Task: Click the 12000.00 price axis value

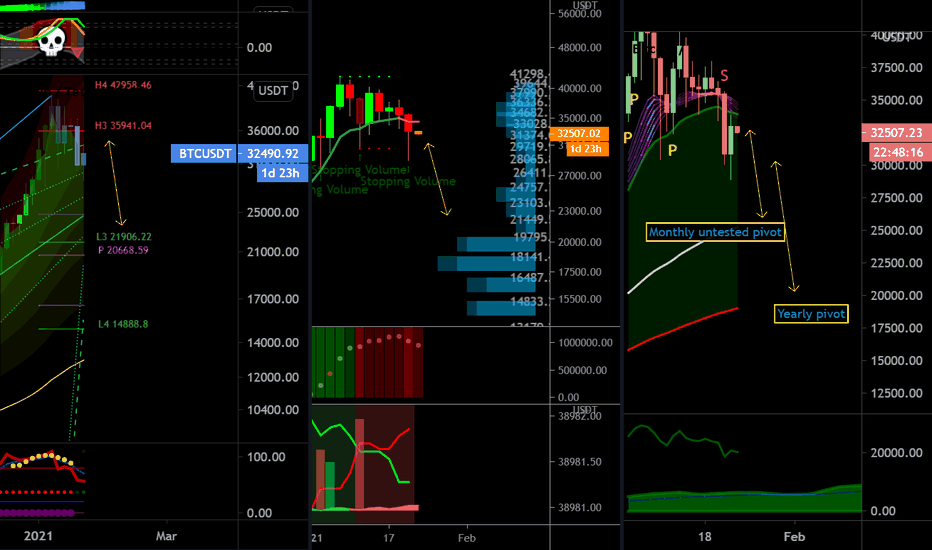Action: [x=273, y=377]
